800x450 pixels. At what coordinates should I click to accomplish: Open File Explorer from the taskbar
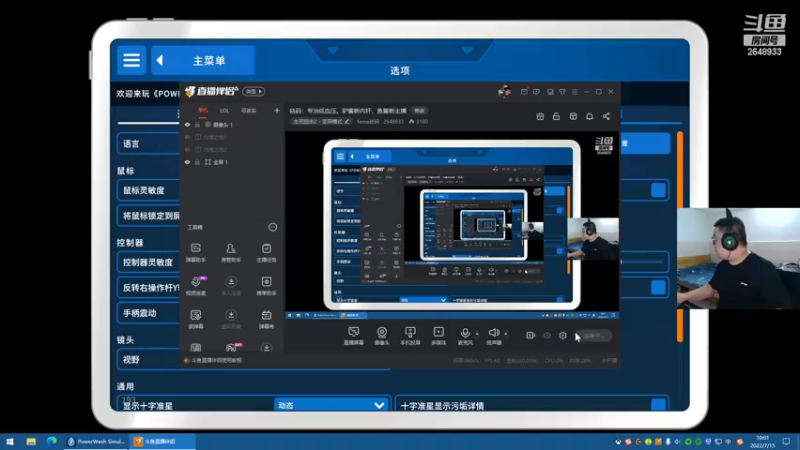(31, 441)
